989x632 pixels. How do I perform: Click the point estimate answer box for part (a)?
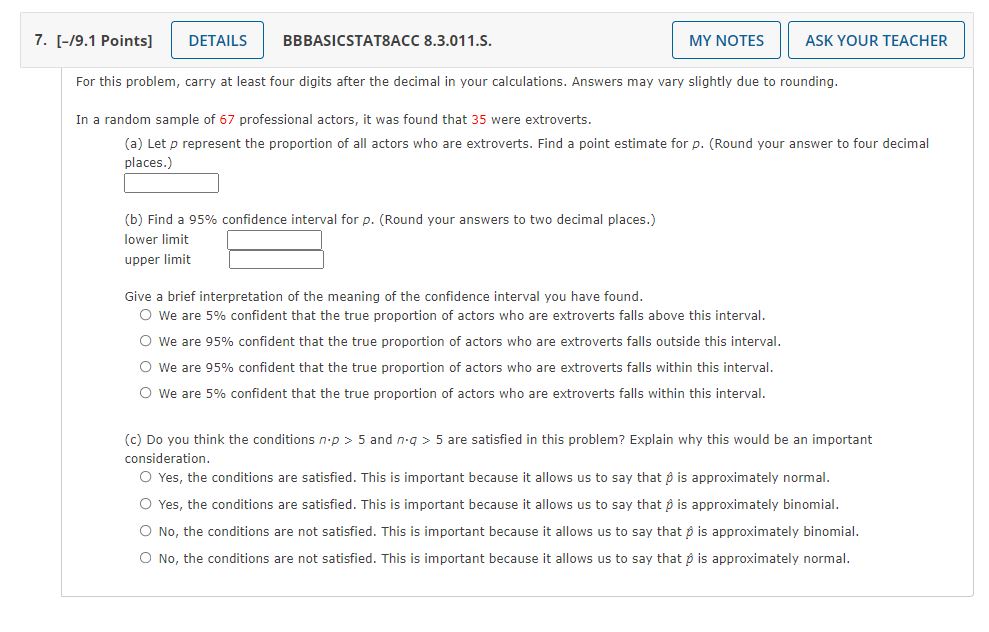170,182
